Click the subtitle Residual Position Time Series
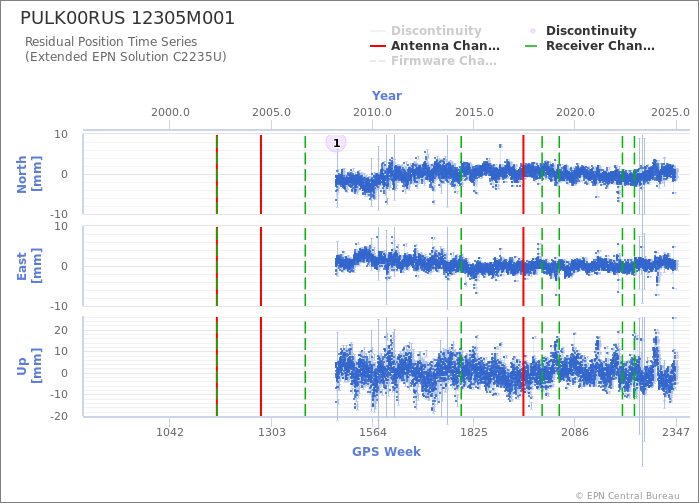The image size is (700, 504). [111, 42]
